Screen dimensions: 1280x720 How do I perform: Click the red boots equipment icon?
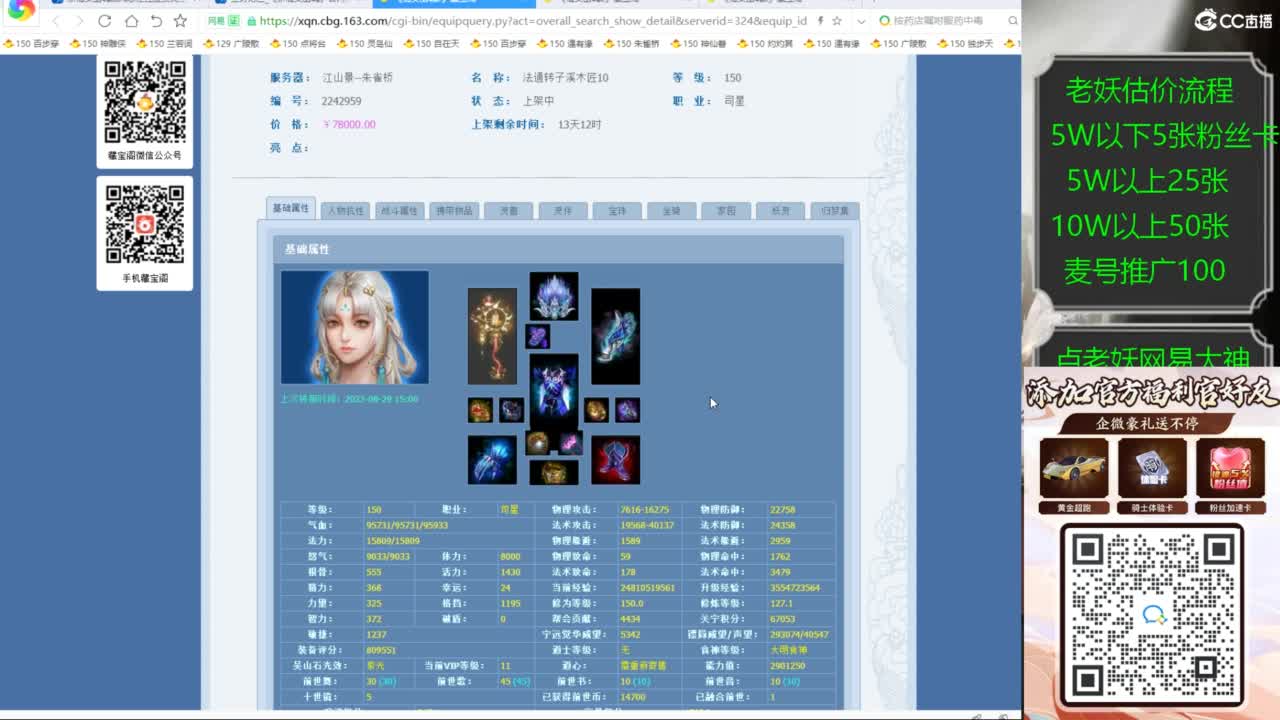(615, 460)
